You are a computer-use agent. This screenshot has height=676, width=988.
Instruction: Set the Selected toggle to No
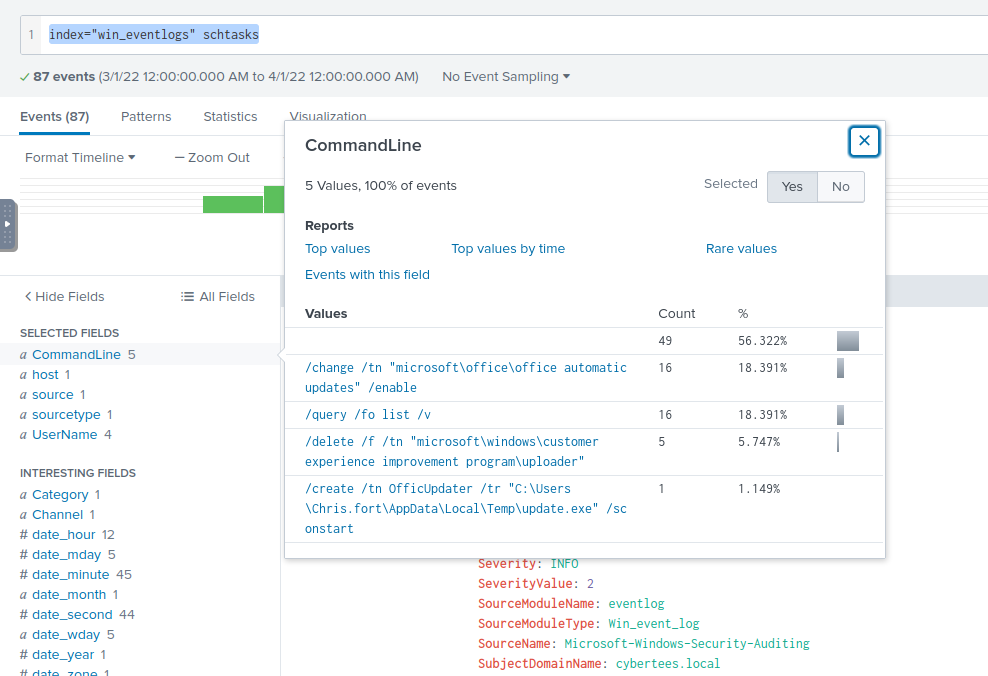[840, 187]
